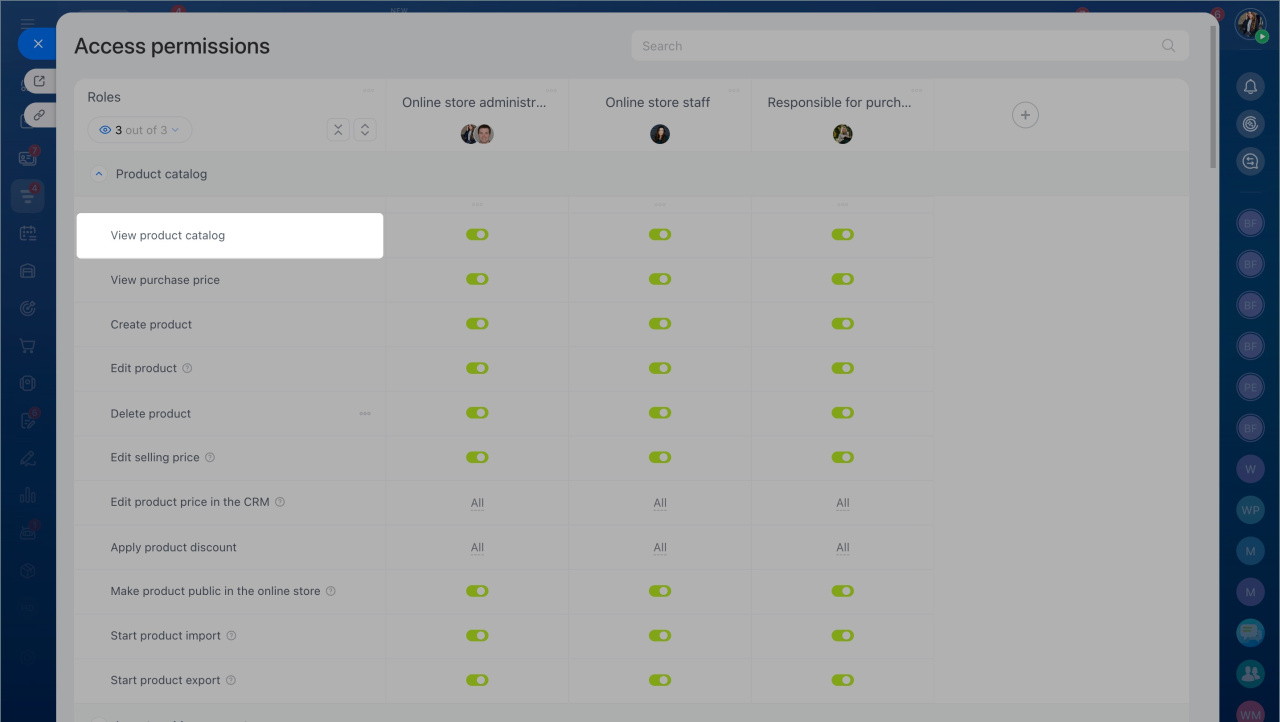The height and width of the screenshot is (722, 1280).
Task: Click the Search input field
Action: (x=900, y=46)
